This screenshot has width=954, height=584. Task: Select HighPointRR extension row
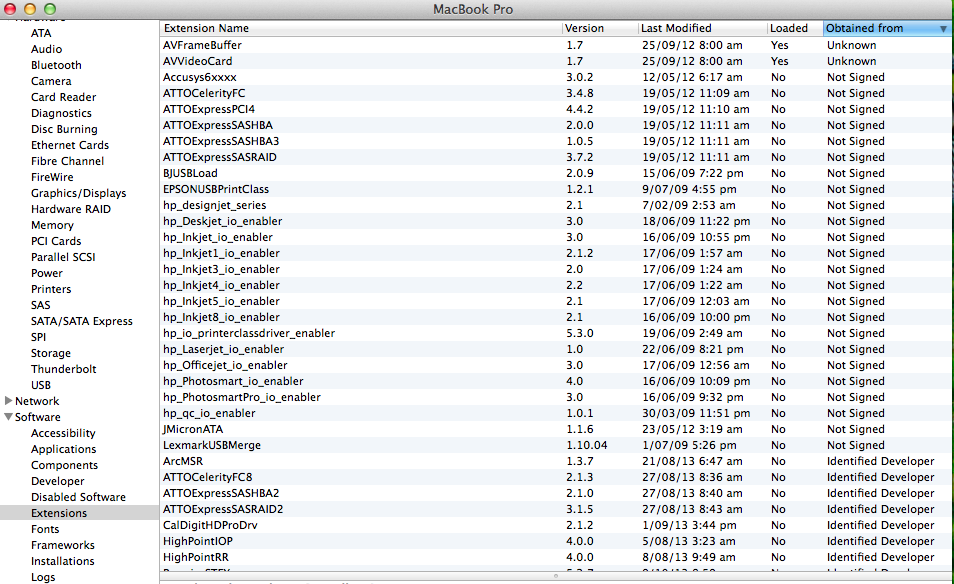[556, 557]
